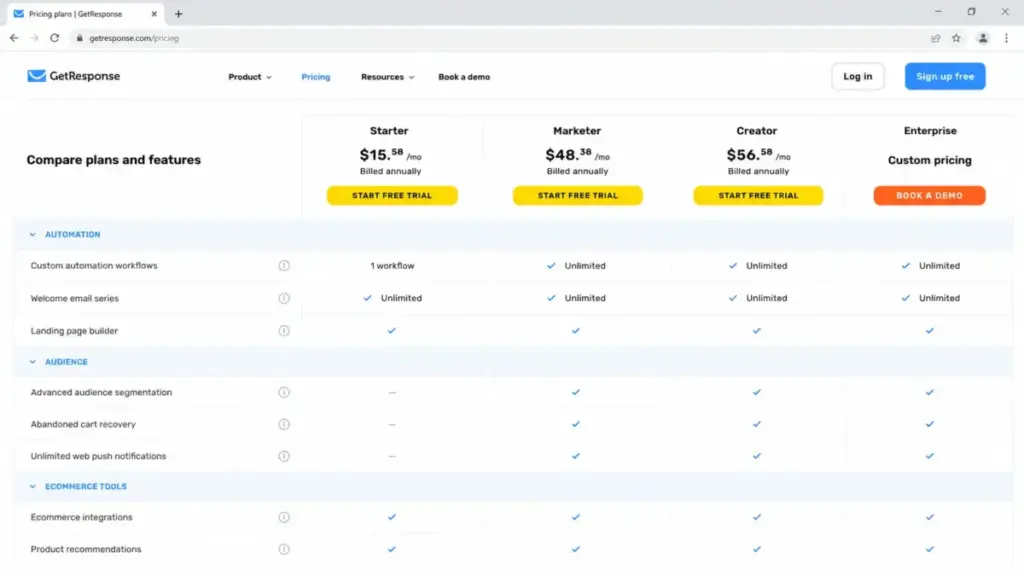Show info for Welcome email series

click(284, 298)
